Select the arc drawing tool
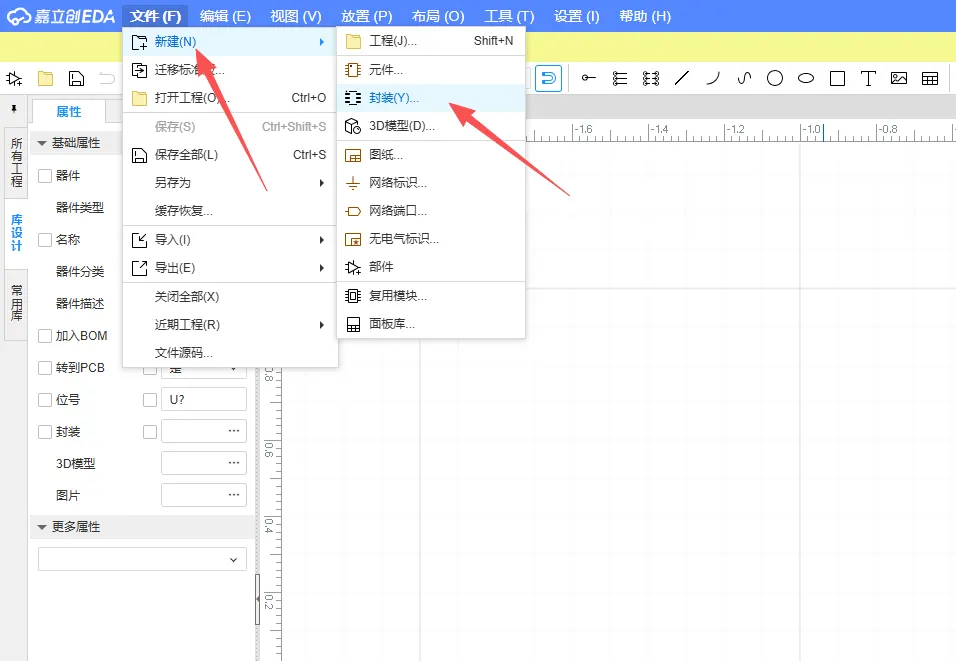This screenshot has height=661, width=956. tap(713, 78)
